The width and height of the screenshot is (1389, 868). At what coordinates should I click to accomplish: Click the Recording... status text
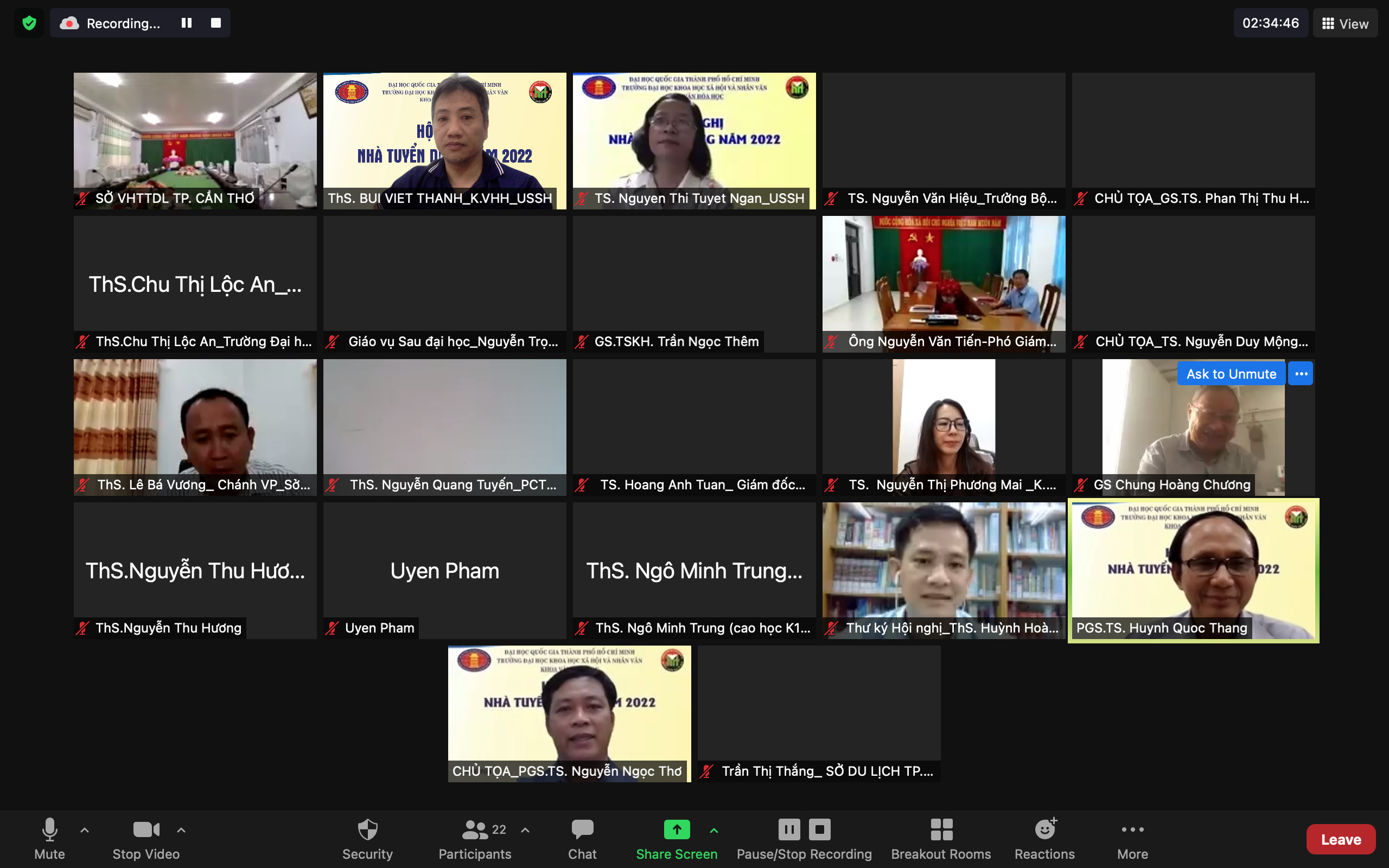click(123, 23)
